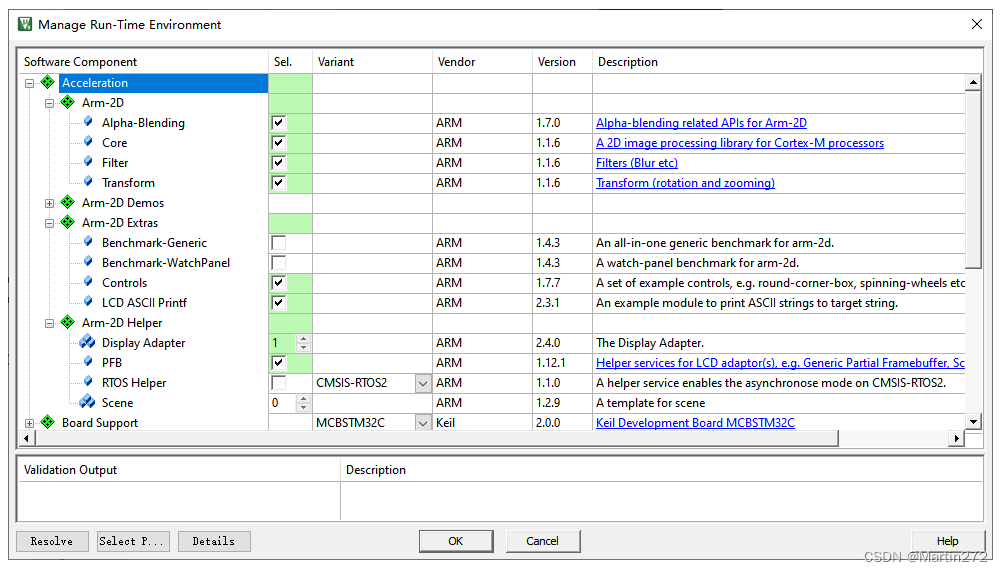Collapse the Arm-2D tree node
This screenshot has height=572, width=1003.
49,103
